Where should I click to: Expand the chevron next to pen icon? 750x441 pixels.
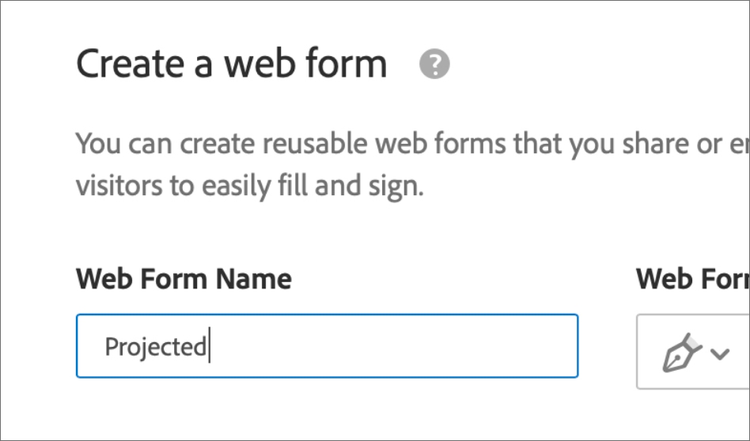click(x=720, y=353)
